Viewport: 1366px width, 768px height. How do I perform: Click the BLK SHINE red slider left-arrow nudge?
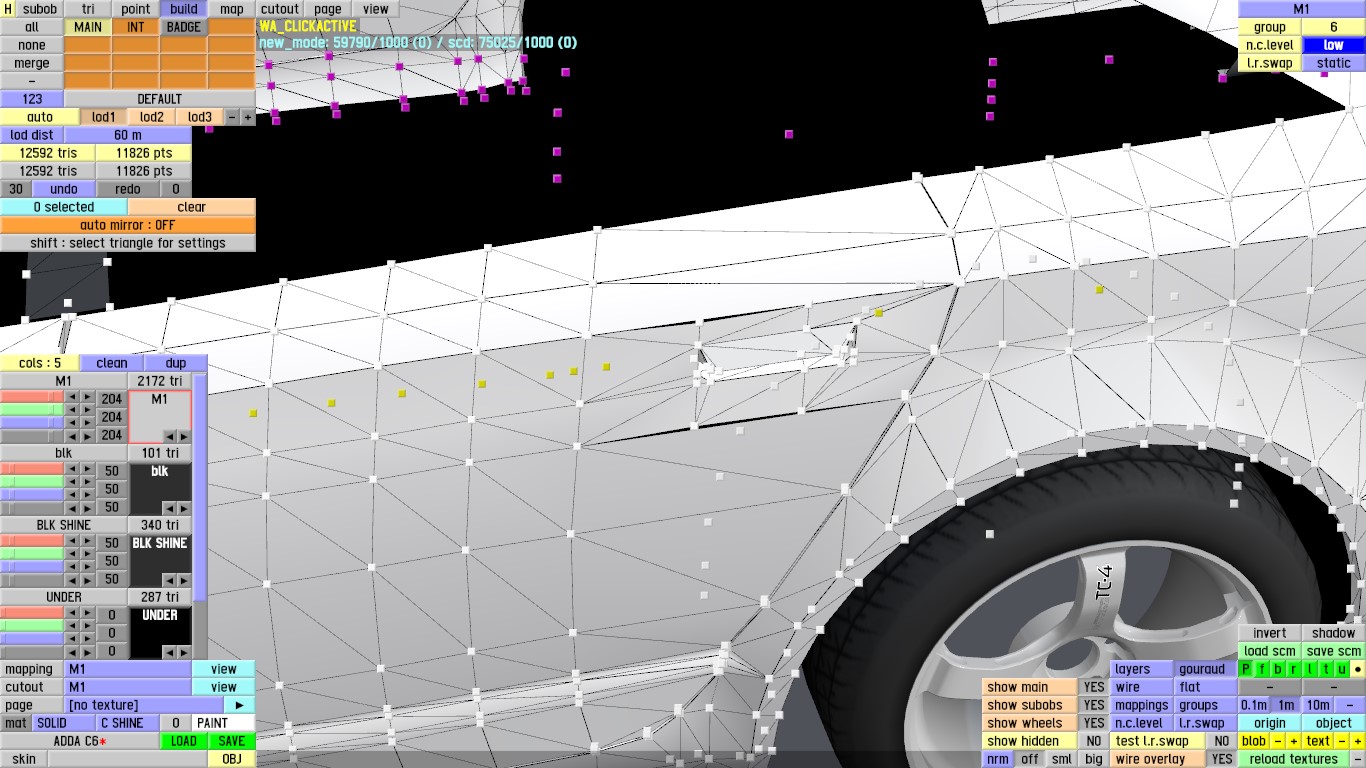click(x=72, y=543)
